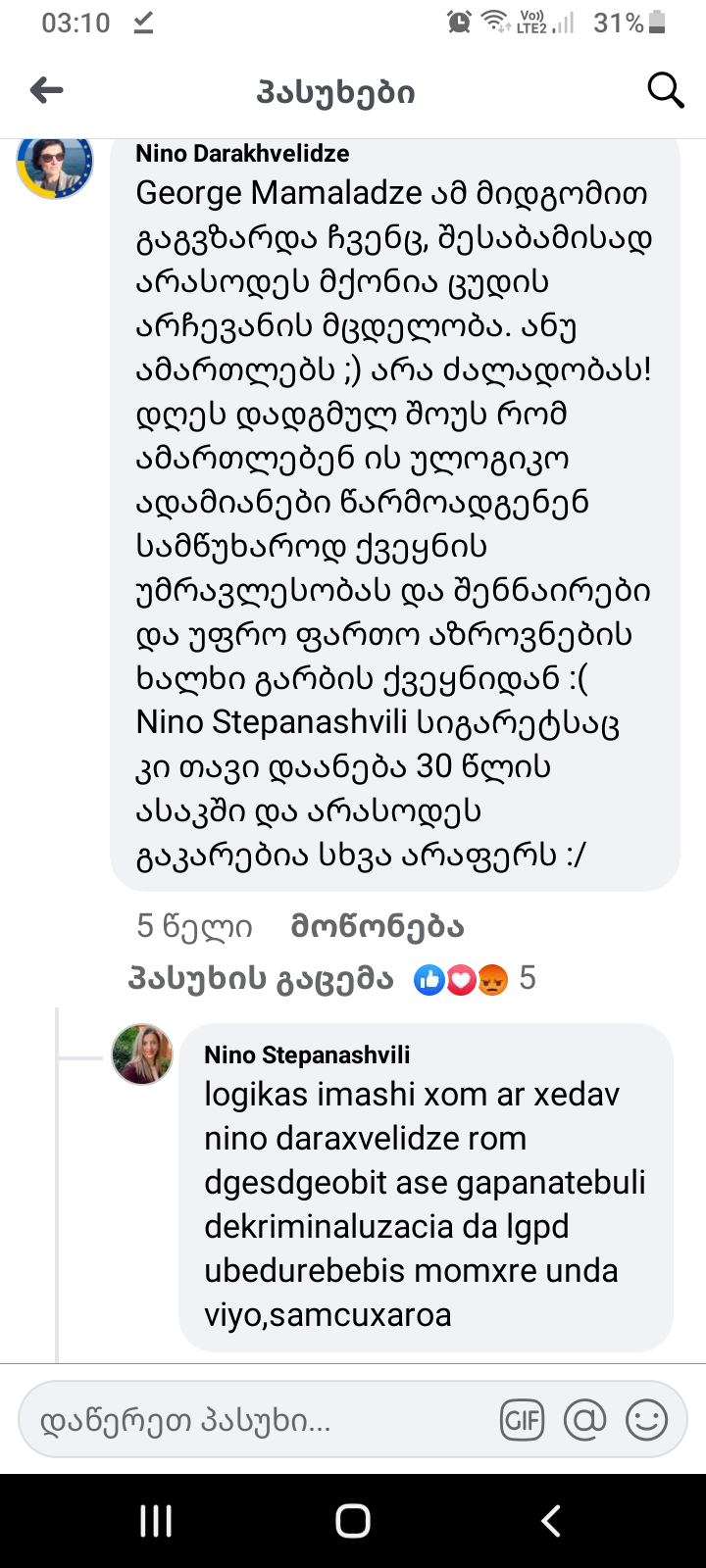Tap the red heart reaction icon
706x1568 pixels.
click(461, 979)
